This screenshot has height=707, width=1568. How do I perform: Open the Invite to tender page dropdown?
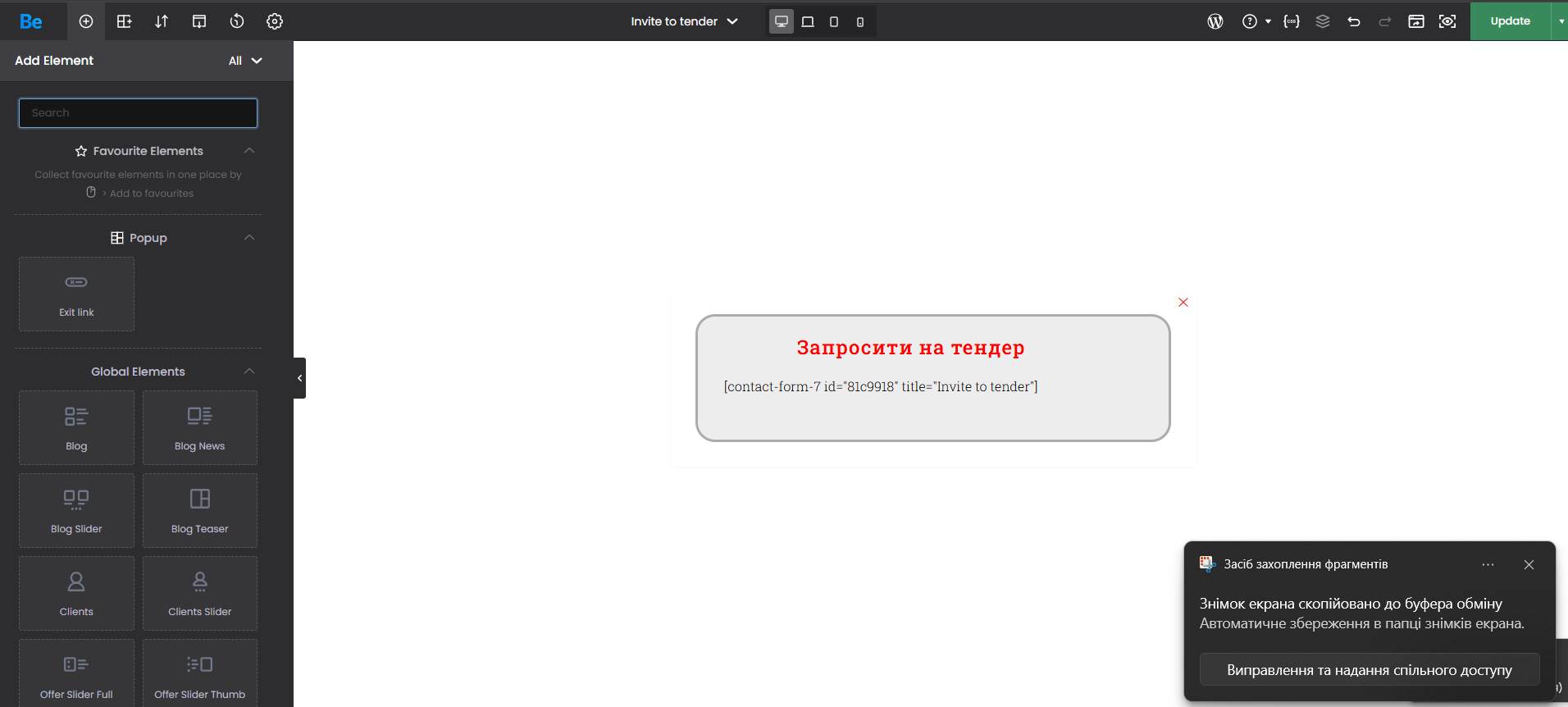pyautogui.click(x=684, y=21)
